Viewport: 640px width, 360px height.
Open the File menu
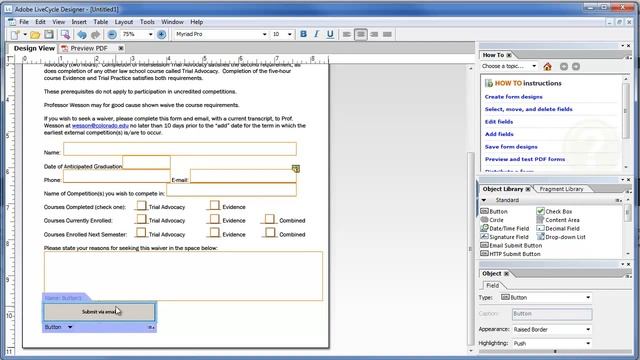[x=24, y=22]
